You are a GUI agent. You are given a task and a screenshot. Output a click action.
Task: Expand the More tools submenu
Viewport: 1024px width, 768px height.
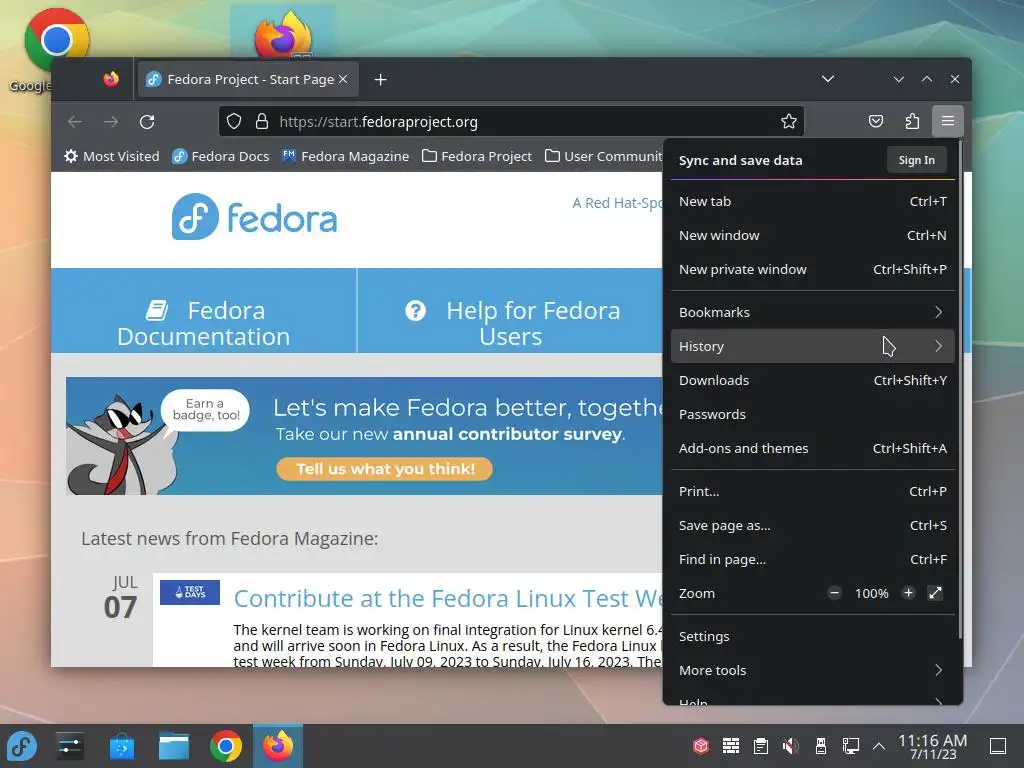click(812, 670)
